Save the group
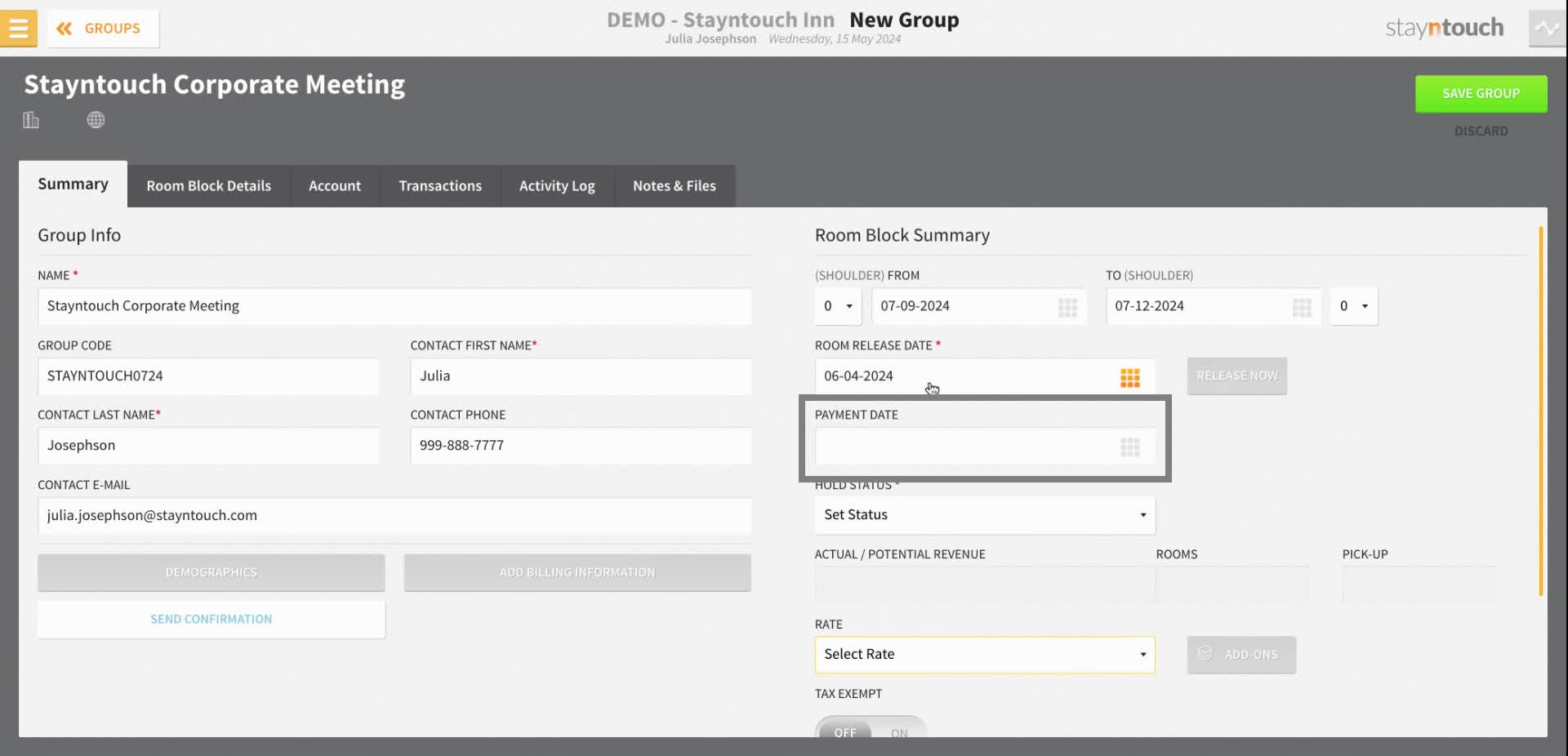 click(x=1481, y=94)
